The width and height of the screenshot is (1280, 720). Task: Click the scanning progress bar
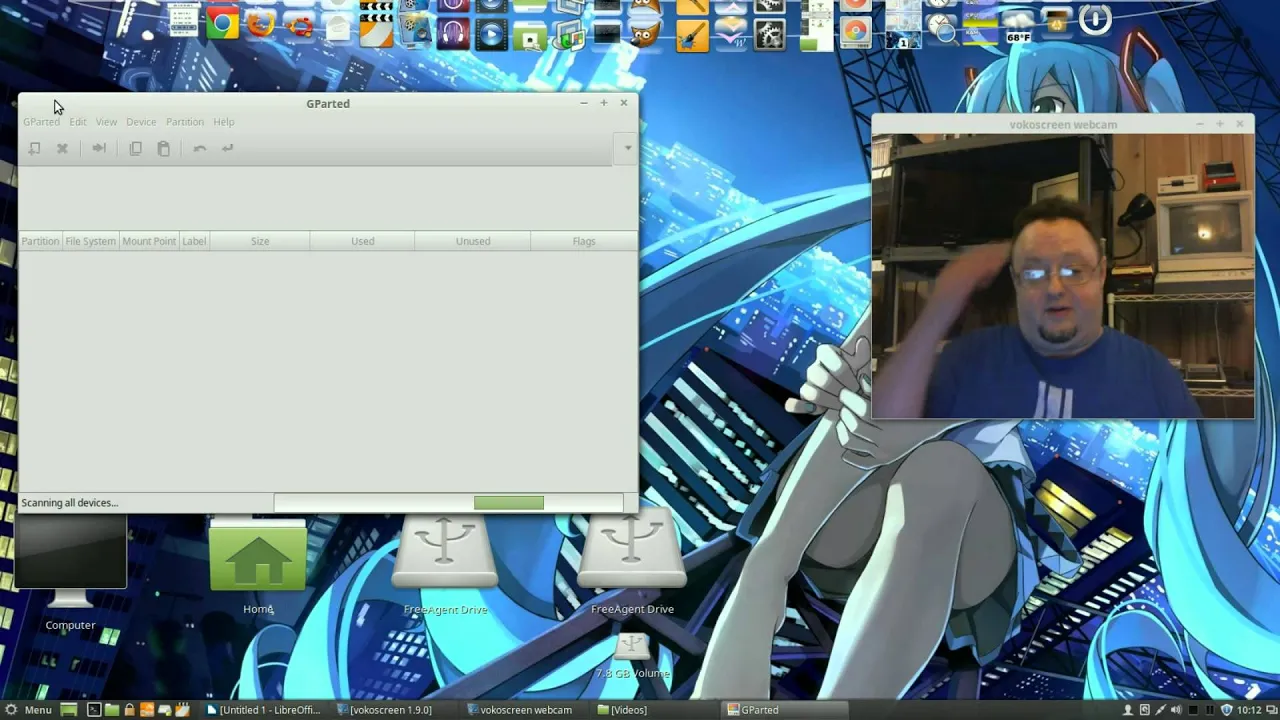tap(449, 503)
